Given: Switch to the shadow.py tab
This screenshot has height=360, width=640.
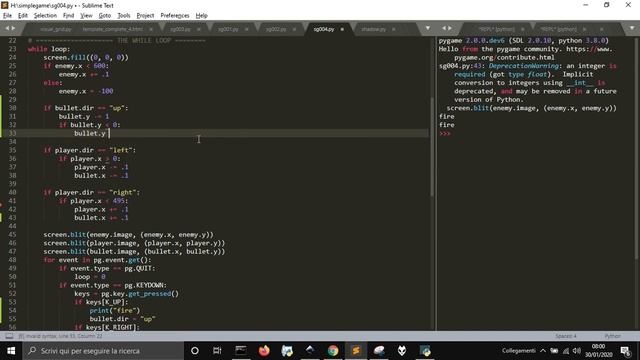Looking at the screenshot, I should pos(373,29).
